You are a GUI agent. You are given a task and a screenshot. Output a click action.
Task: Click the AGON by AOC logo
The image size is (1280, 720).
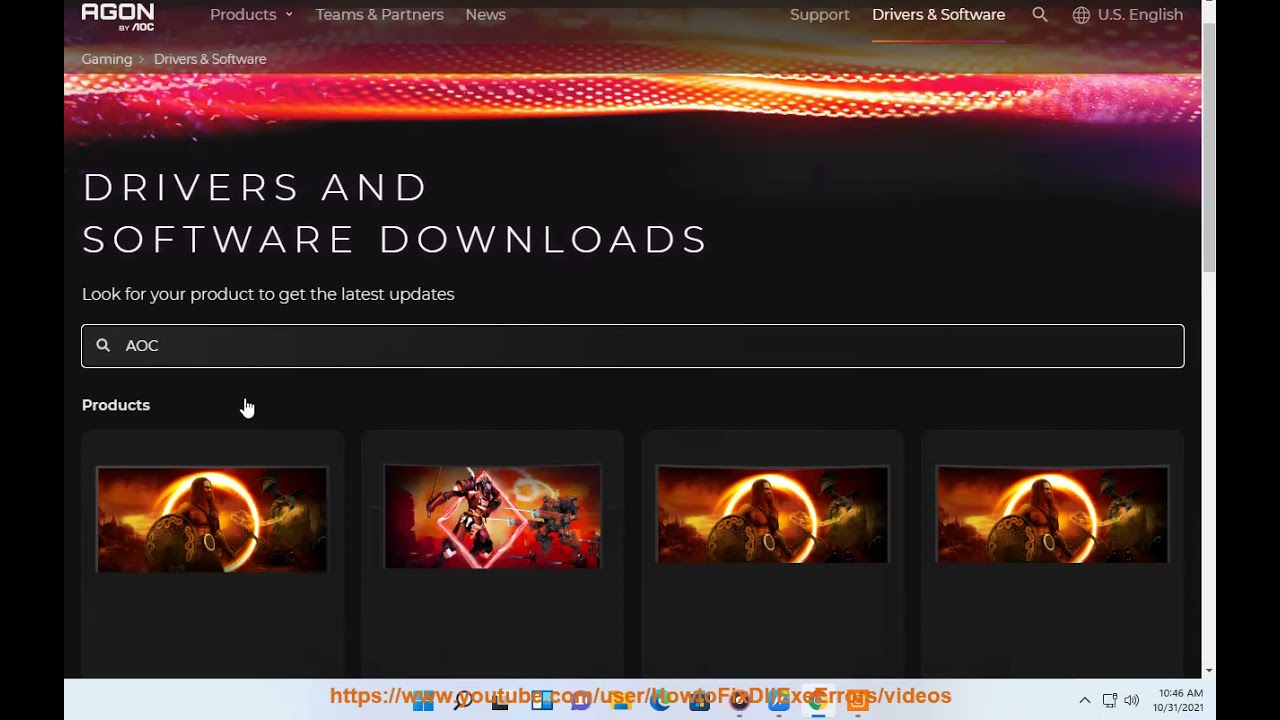point(118,16)
